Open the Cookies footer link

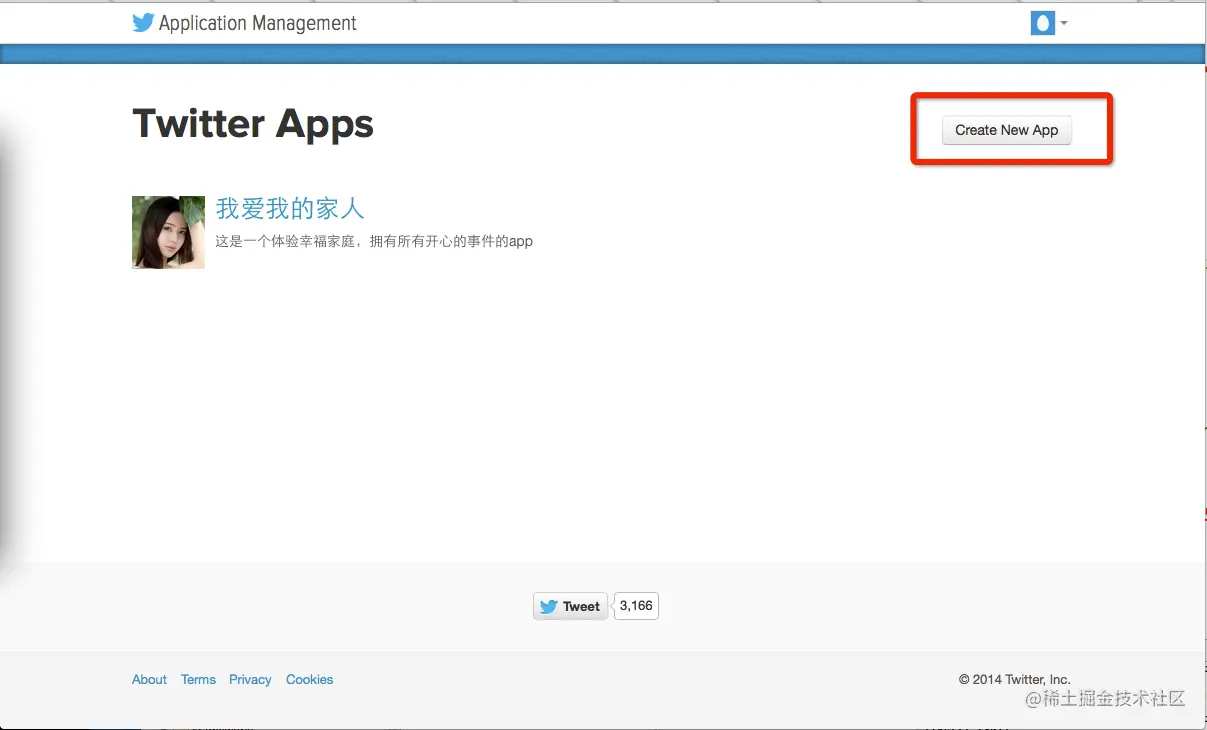pos(309,679)
